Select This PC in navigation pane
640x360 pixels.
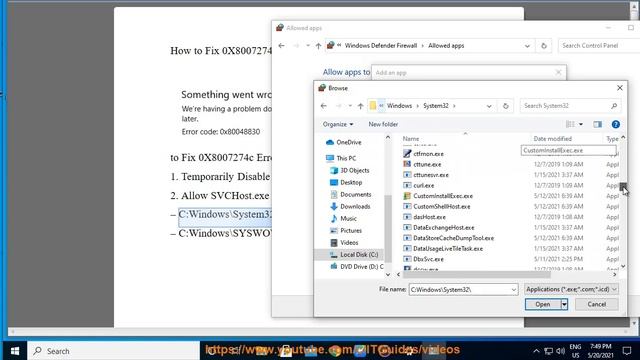tap(341, 158)
